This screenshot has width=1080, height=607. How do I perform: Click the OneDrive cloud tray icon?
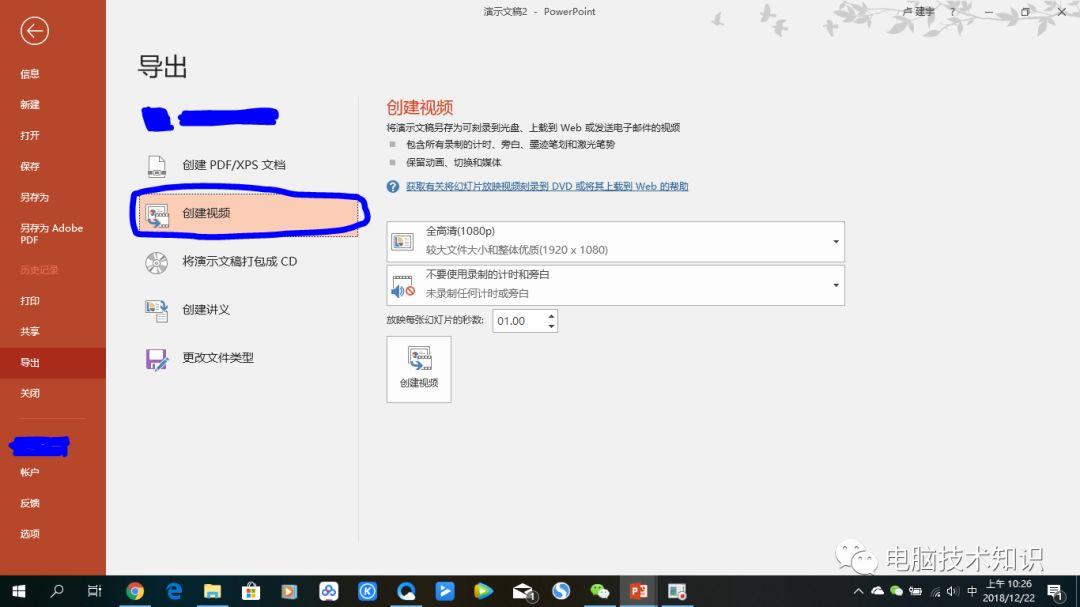pos(878,591)
